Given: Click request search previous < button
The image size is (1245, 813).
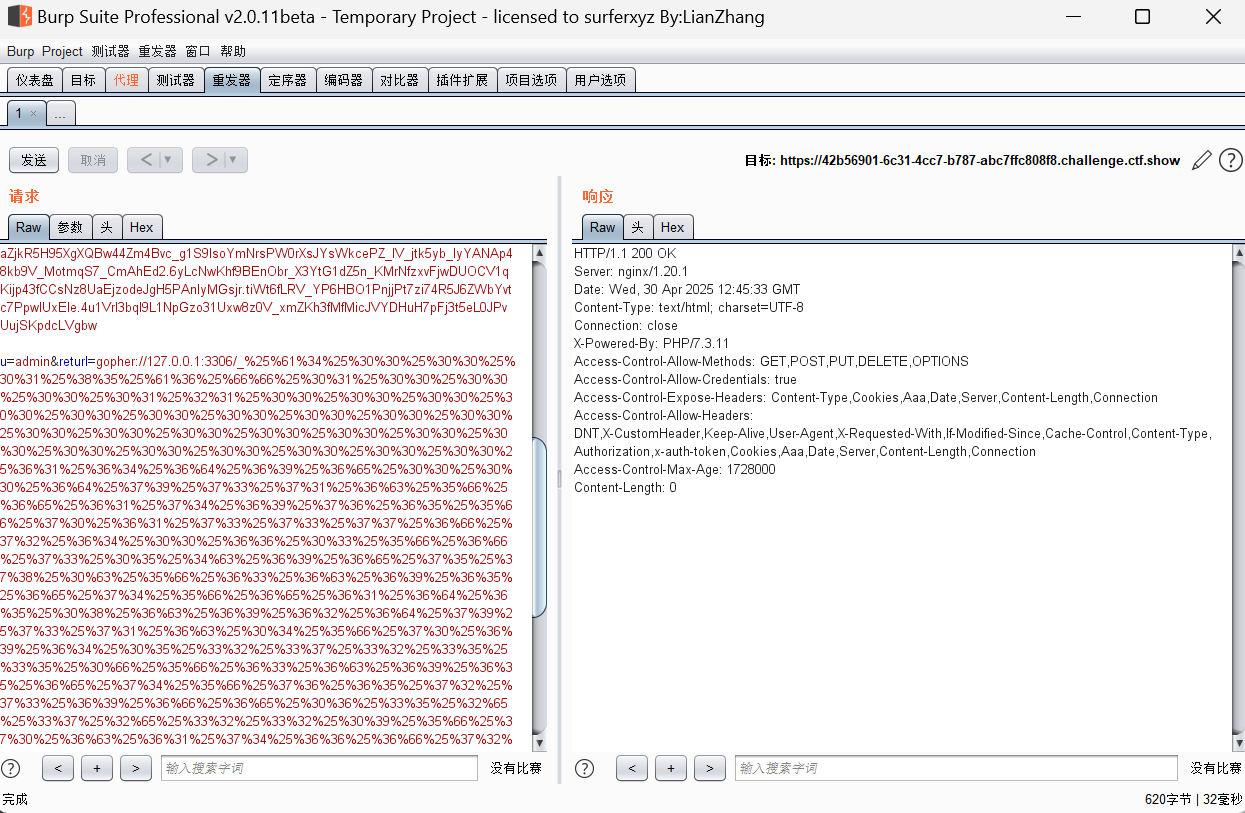Looking at the screenshot, I should (x=58, y=768).
